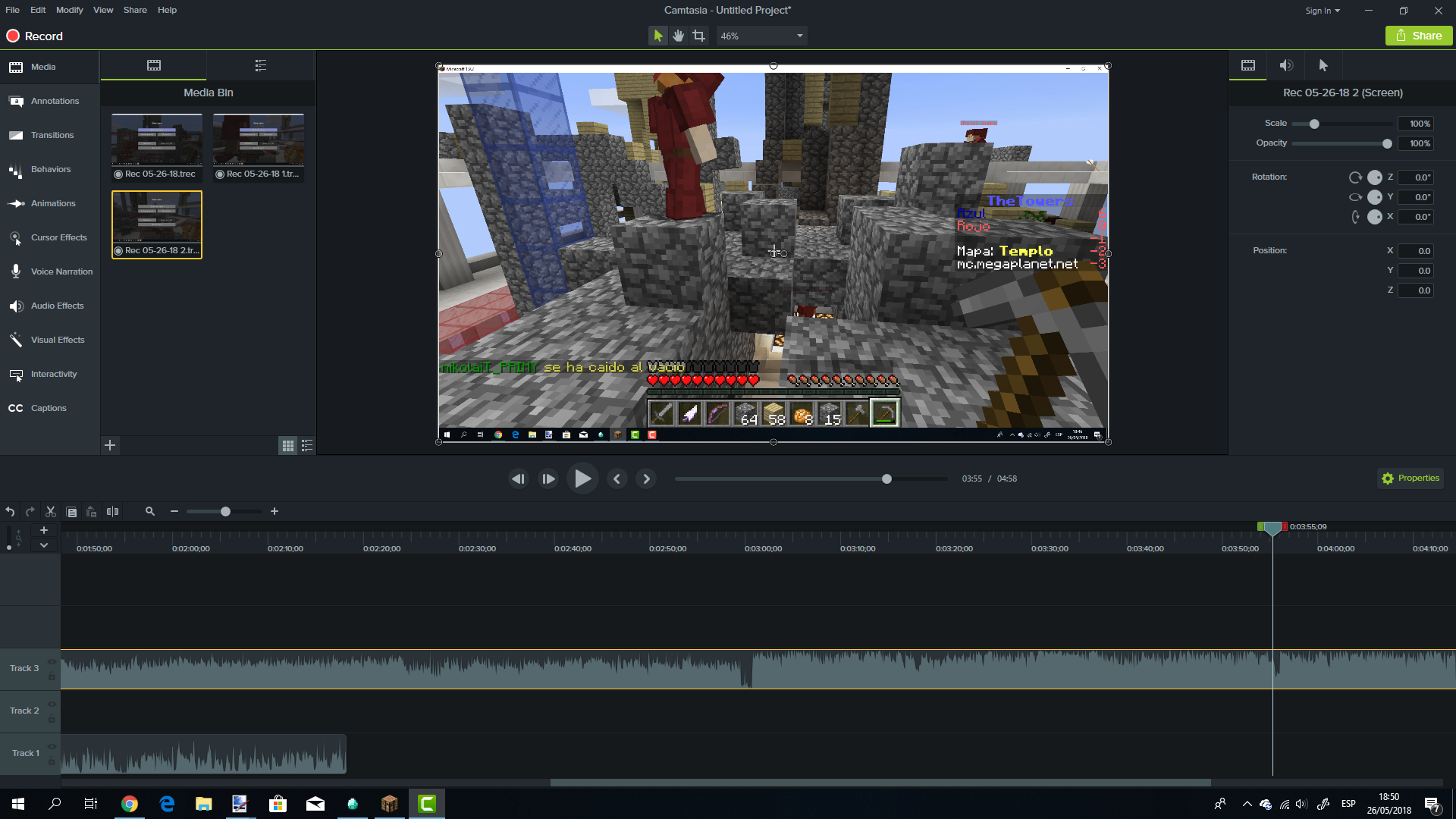
Task: Open the Animations panel
Action: click(x=49, y=203)
